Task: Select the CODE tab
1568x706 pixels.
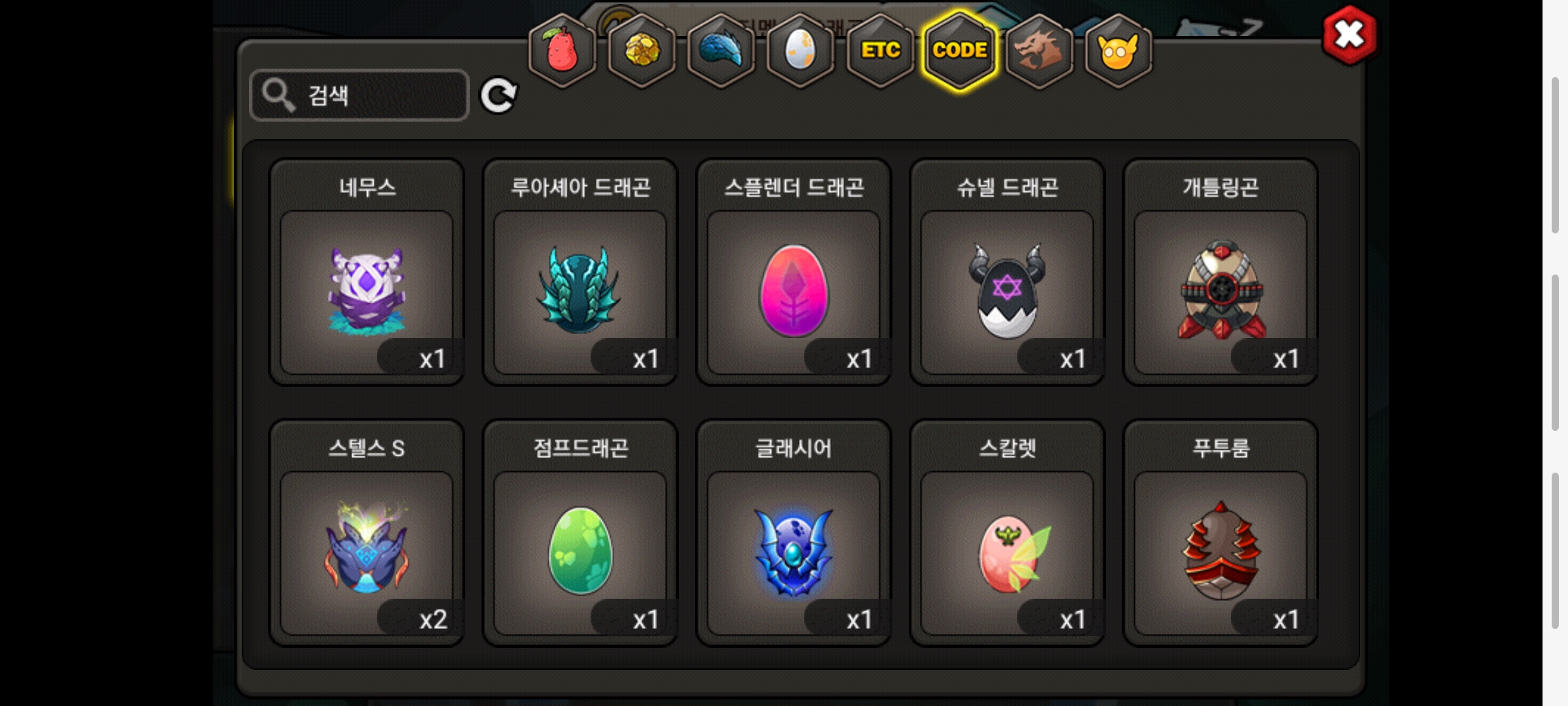Action: (960, 51)
